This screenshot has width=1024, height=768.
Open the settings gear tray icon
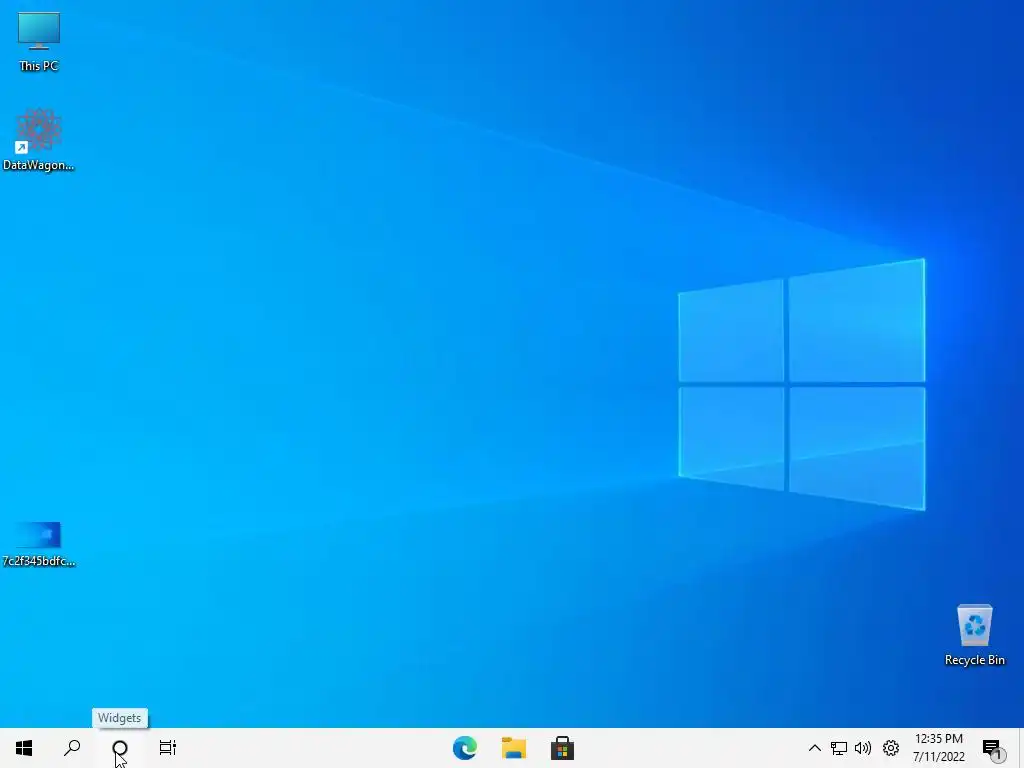click(891, 748)
